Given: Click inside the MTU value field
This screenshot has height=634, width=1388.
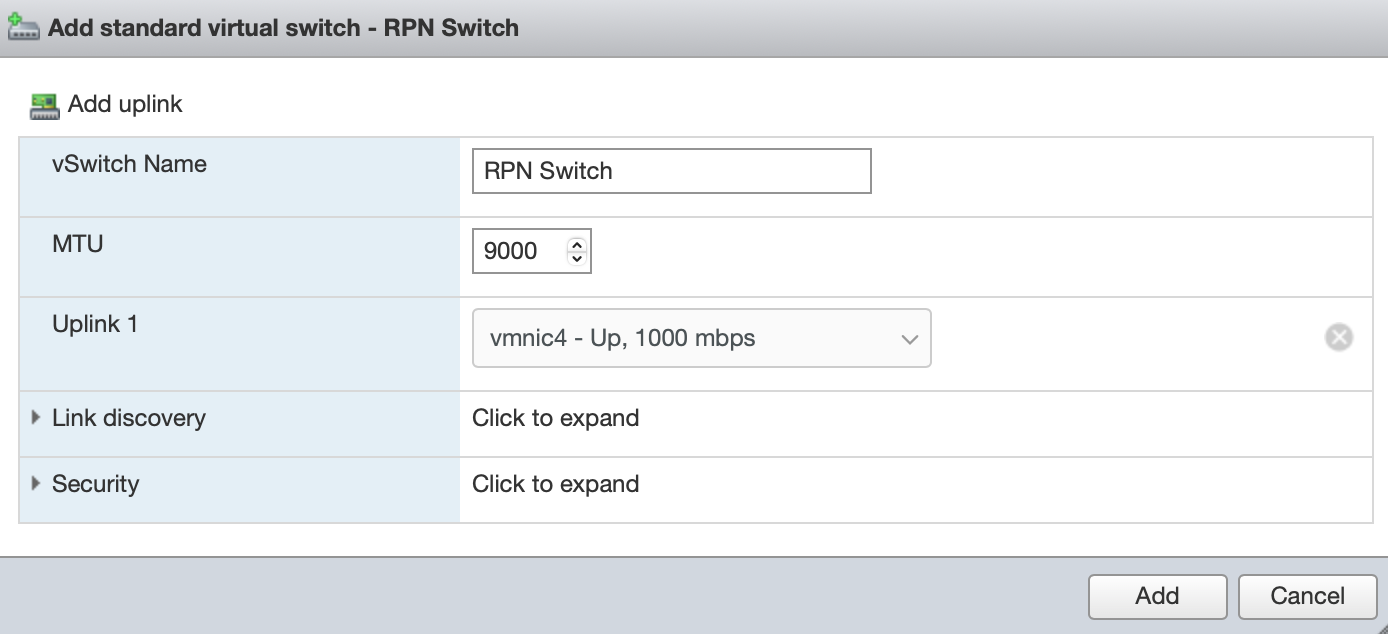Looking at the screenshot, I should pos(518,251).
